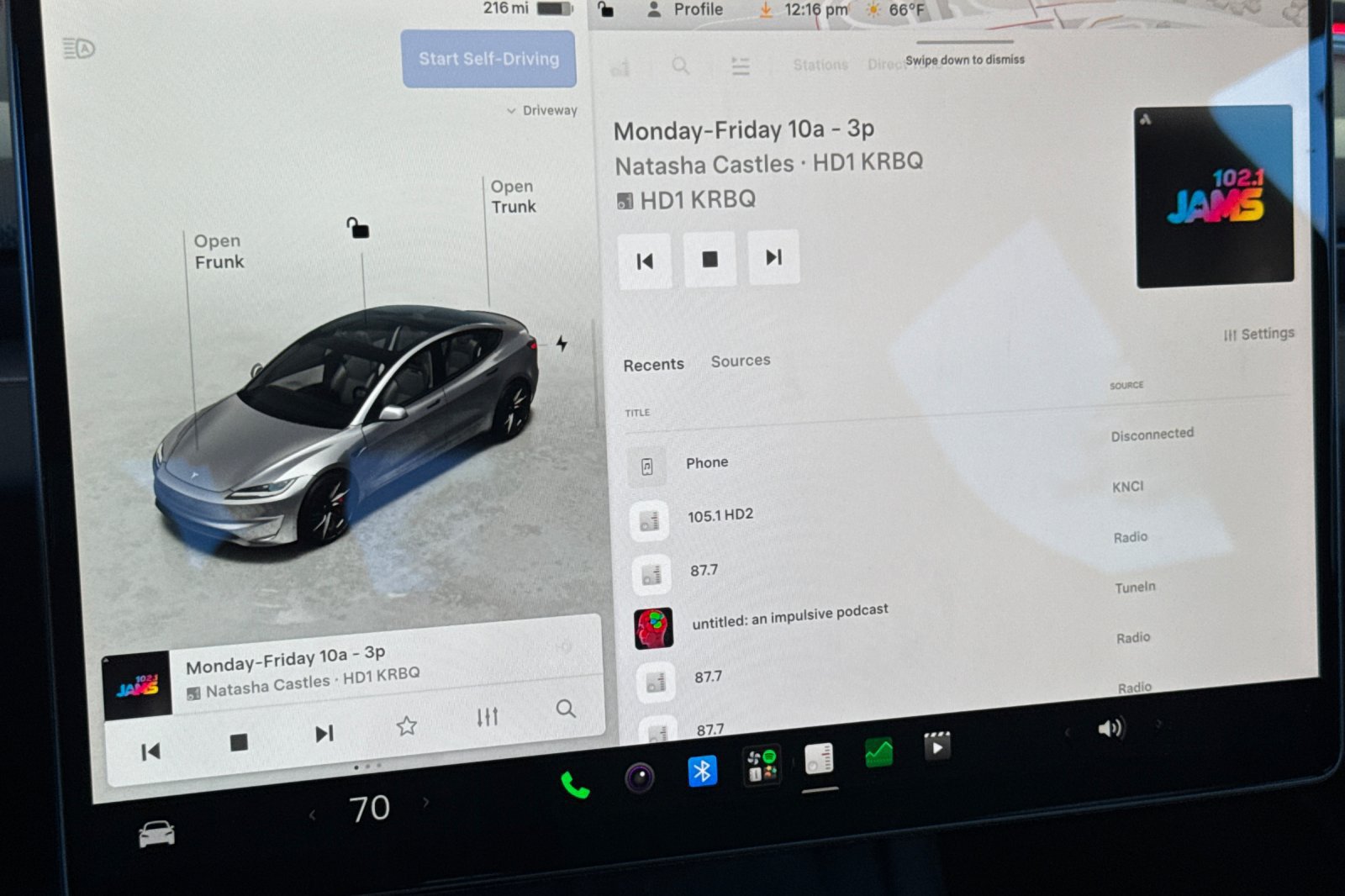The width and height of the screenshot is (1345, 896).
Task: Expand the Driveway location dropdown
Action: tap(542, 110)
